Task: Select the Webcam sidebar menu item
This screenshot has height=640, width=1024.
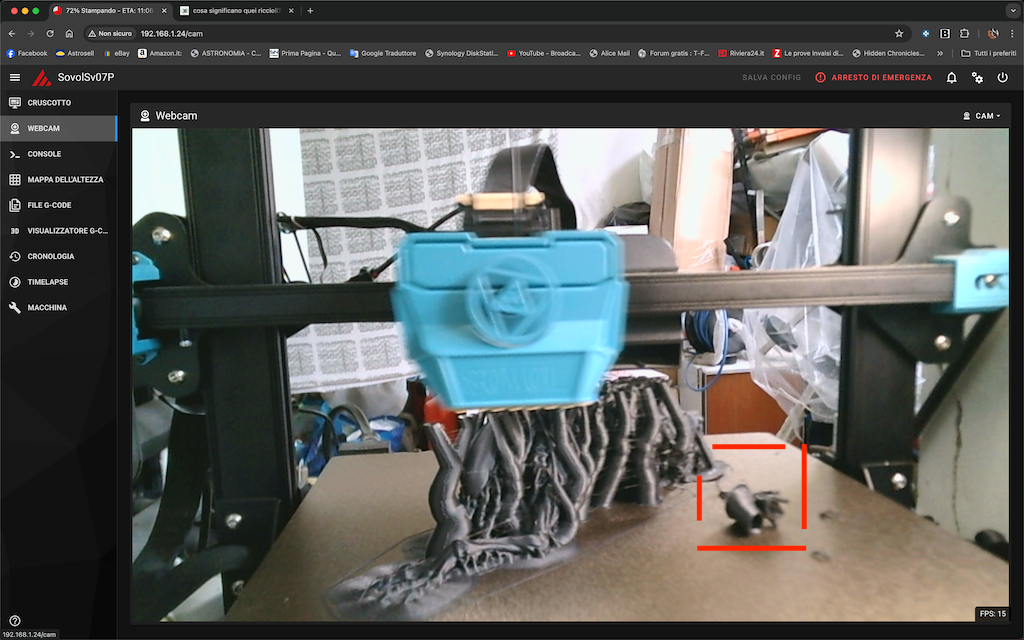Action: tap(44, 129)
